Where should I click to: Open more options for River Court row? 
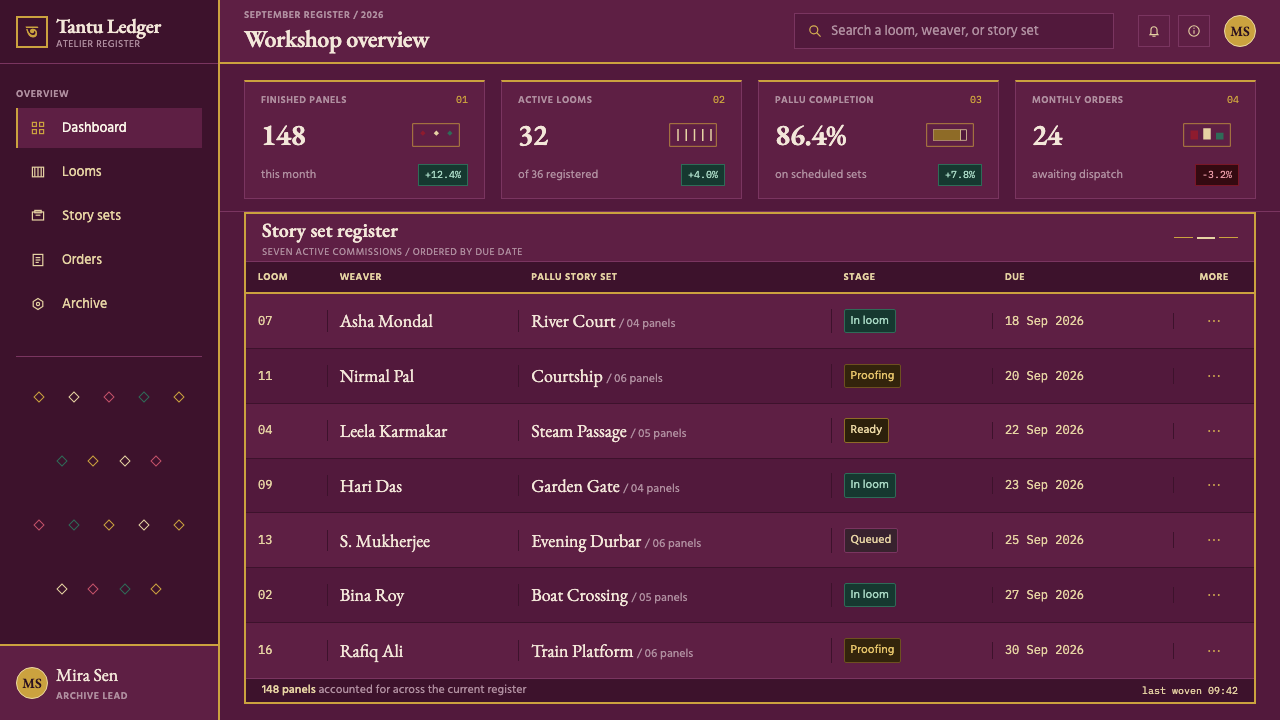coord(1214,321)
